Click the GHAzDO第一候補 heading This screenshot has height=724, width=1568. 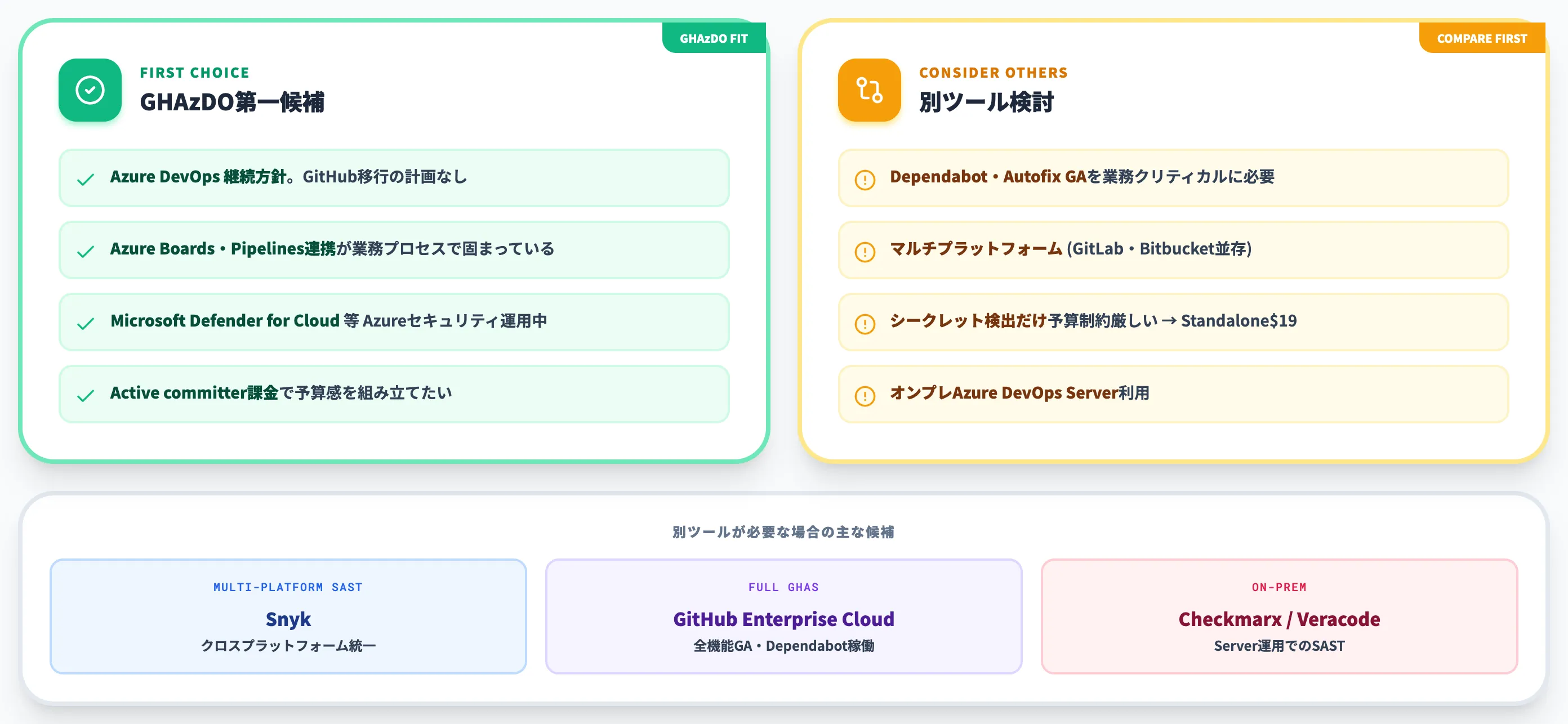coord(232,101)
